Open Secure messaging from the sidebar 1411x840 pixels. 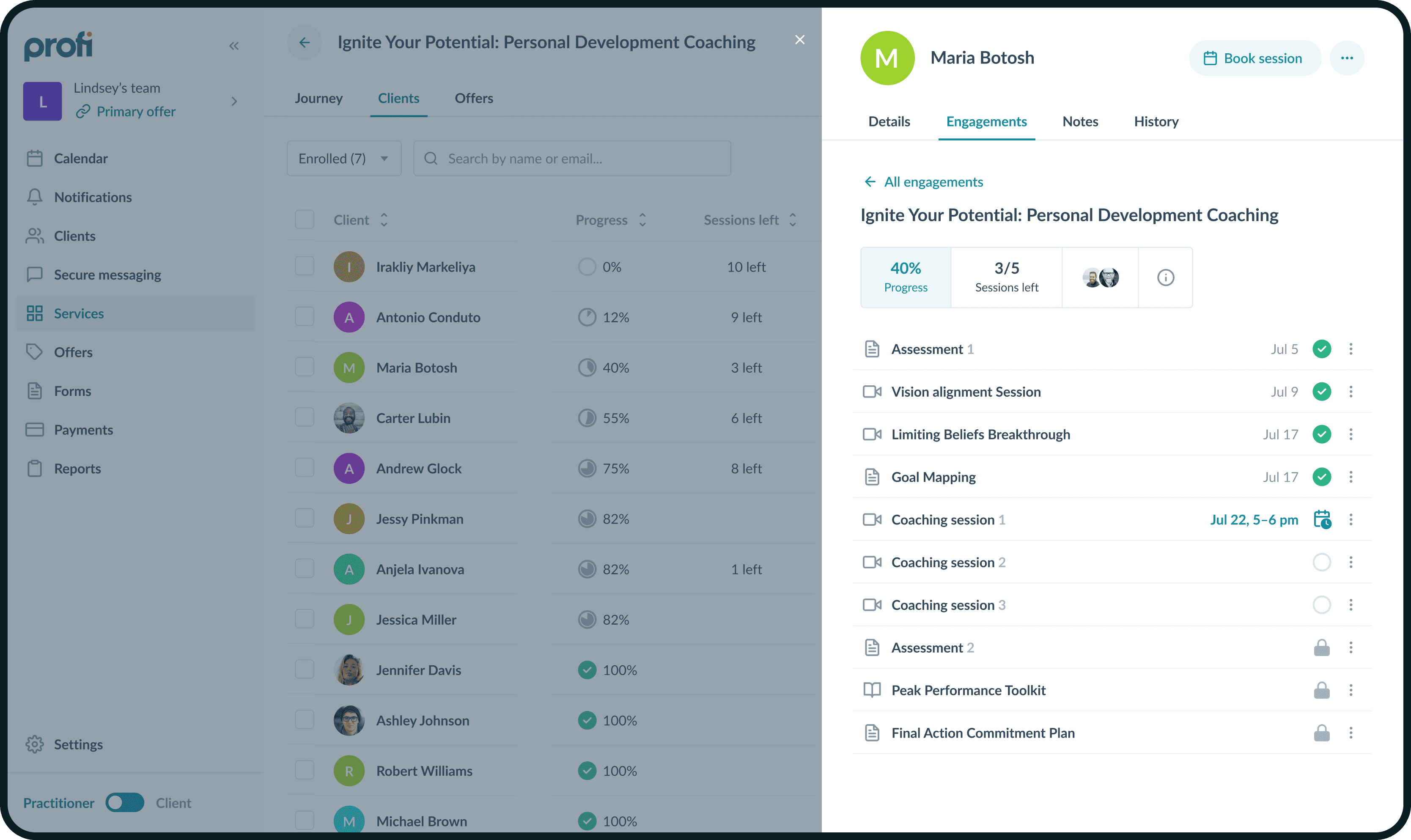(107, 275)
